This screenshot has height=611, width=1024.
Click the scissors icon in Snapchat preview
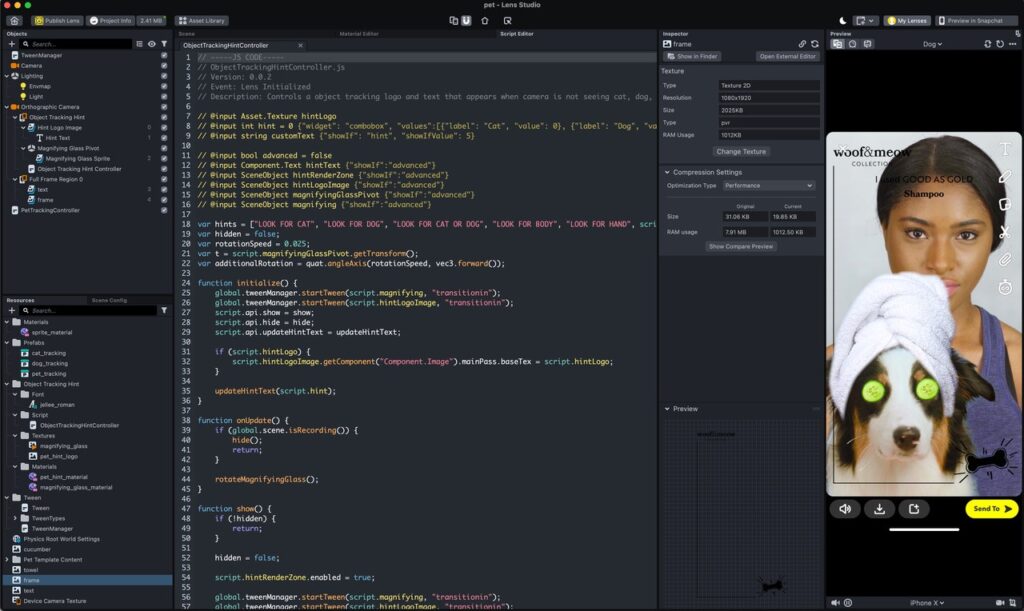coord(1005,232)
